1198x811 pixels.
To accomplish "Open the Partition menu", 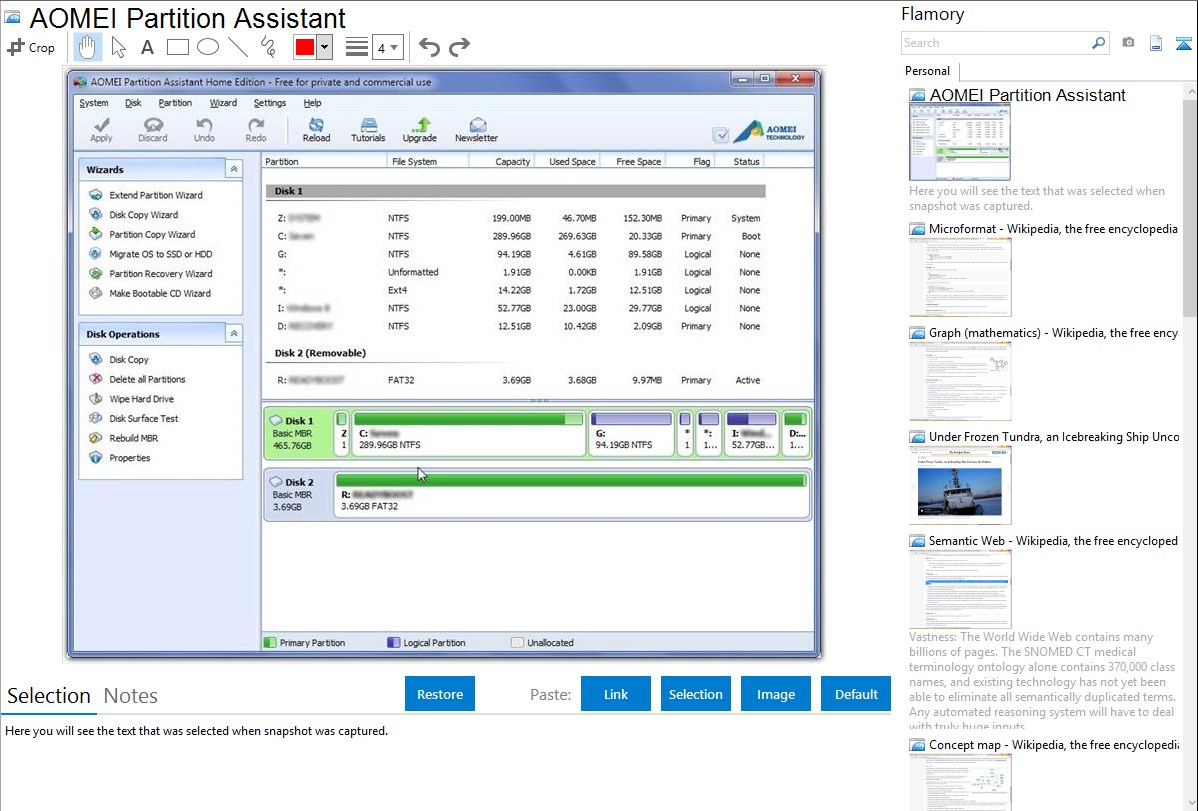I will (x=175, y=102).
